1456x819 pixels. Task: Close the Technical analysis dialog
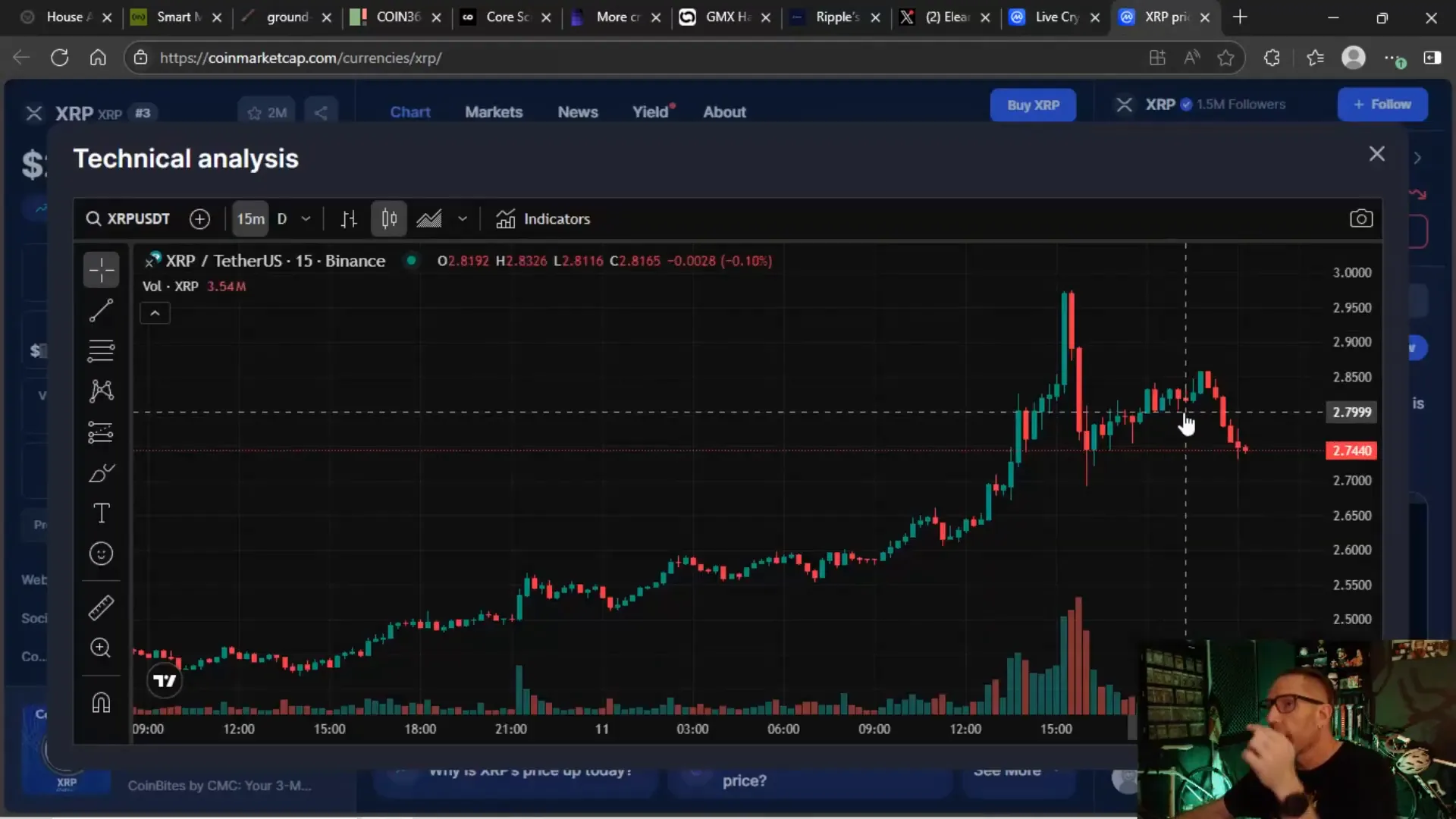[x=1377, y=154]
